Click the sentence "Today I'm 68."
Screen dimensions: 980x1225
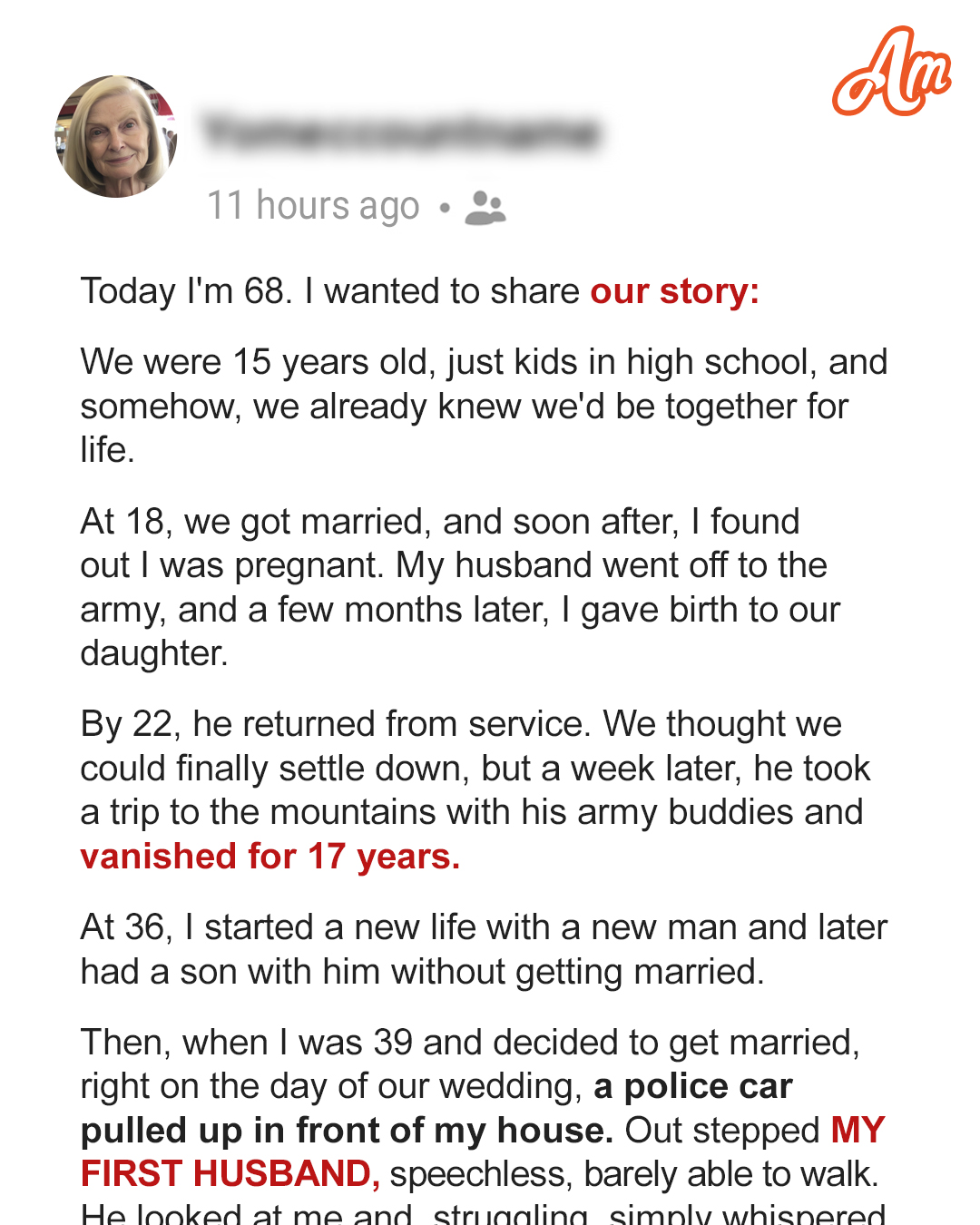coord(186,291)
